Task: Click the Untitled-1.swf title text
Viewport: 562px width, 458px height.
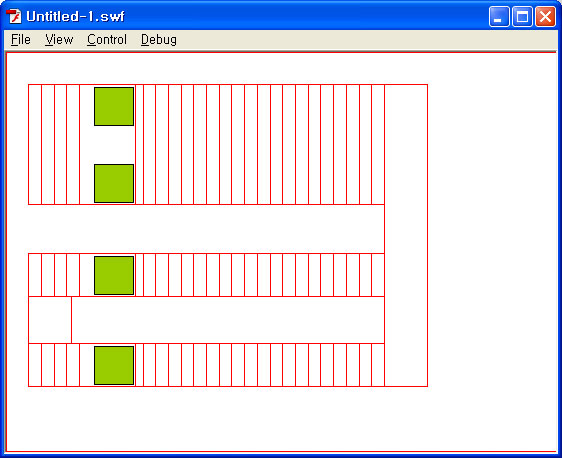Action: [x=75, y=16]
